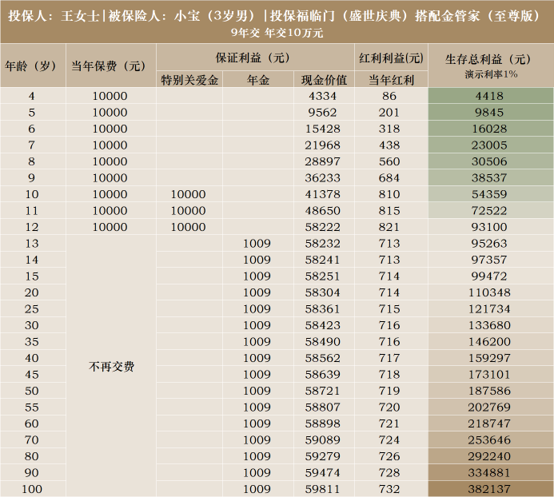
Task: Click the 现金价值 sub-header
Action: 324,80
